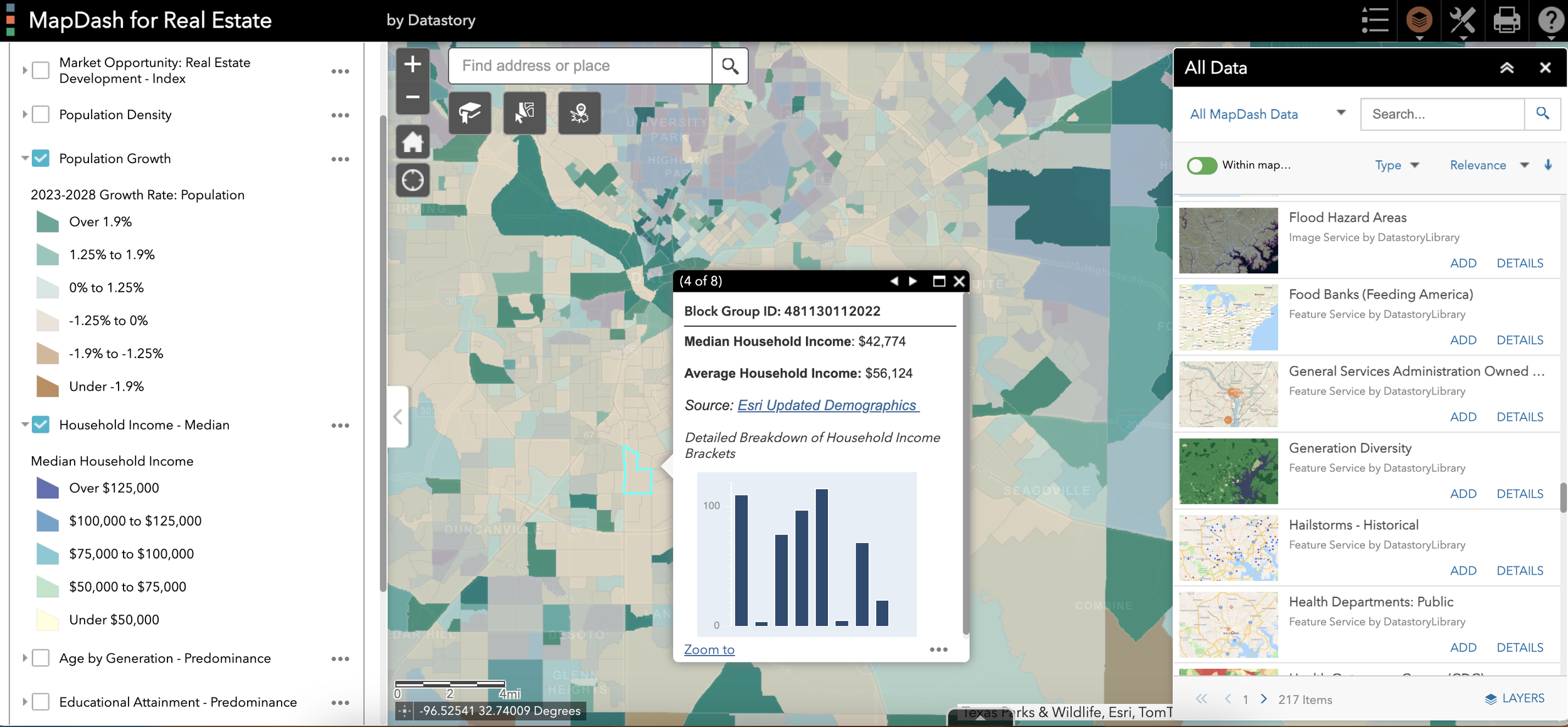Click the tools wrench icon in the header
The height and width of the screenshot is (727, 1568).
1463,19
